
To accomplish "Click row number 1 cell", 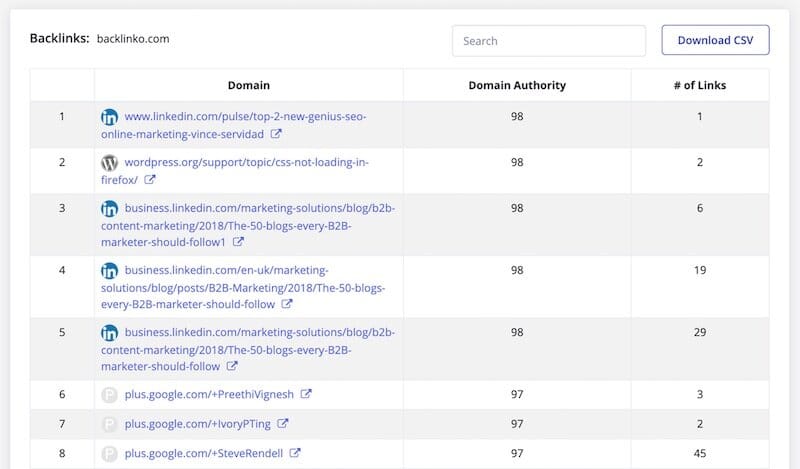I will pyautogui.click(x=62, y=125).
